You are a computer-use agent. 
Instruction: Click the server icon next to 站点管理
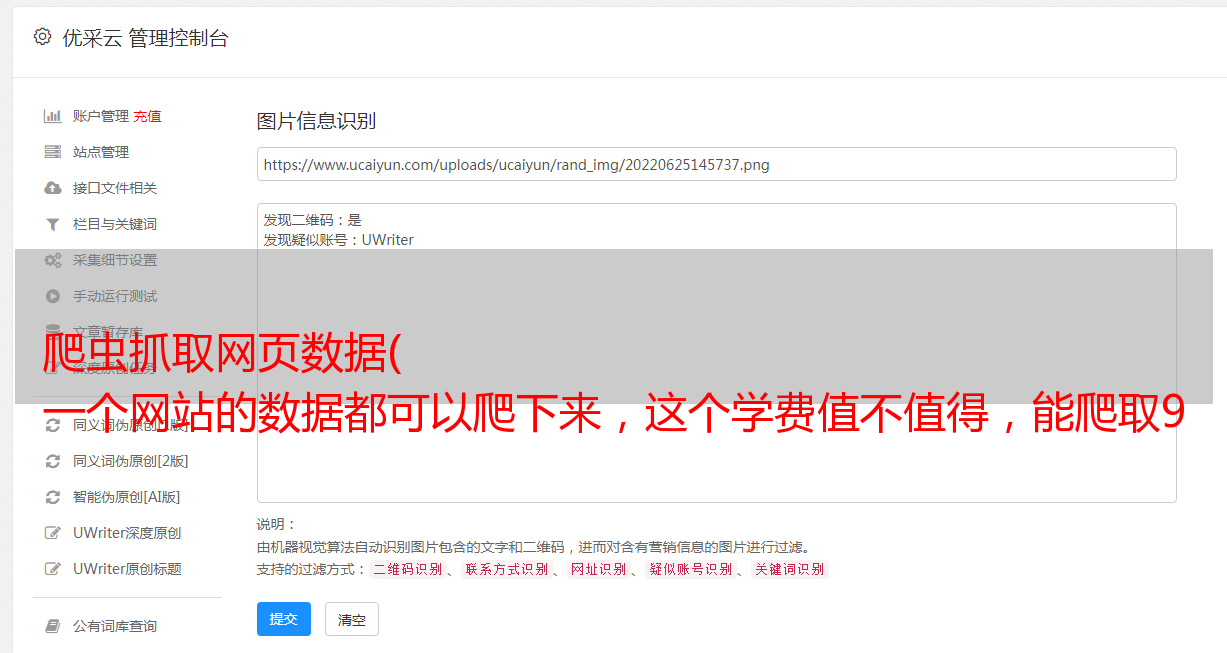coord(53,152)
